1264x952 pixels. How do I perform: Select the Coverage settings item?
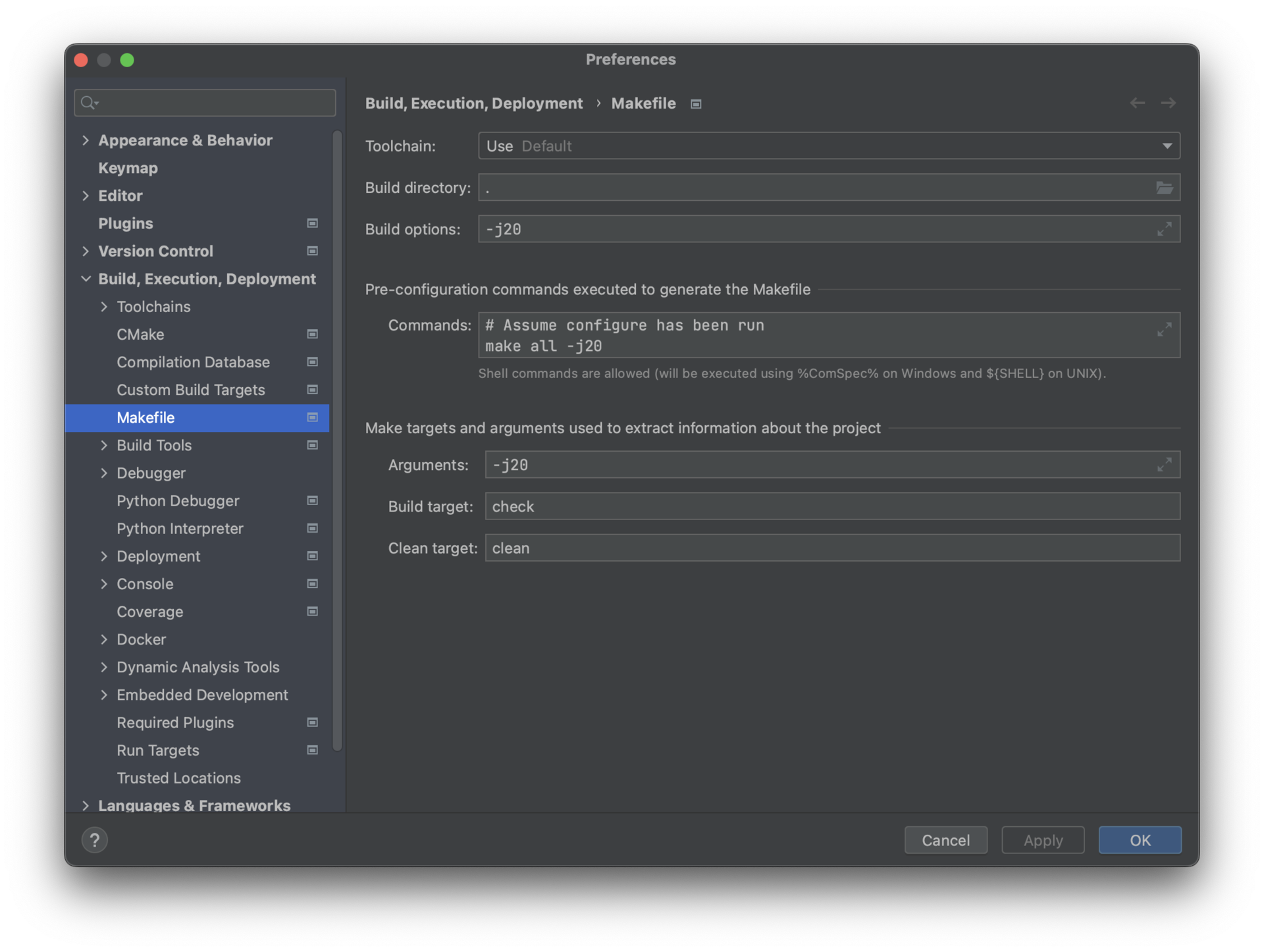(x=149, y=610)
